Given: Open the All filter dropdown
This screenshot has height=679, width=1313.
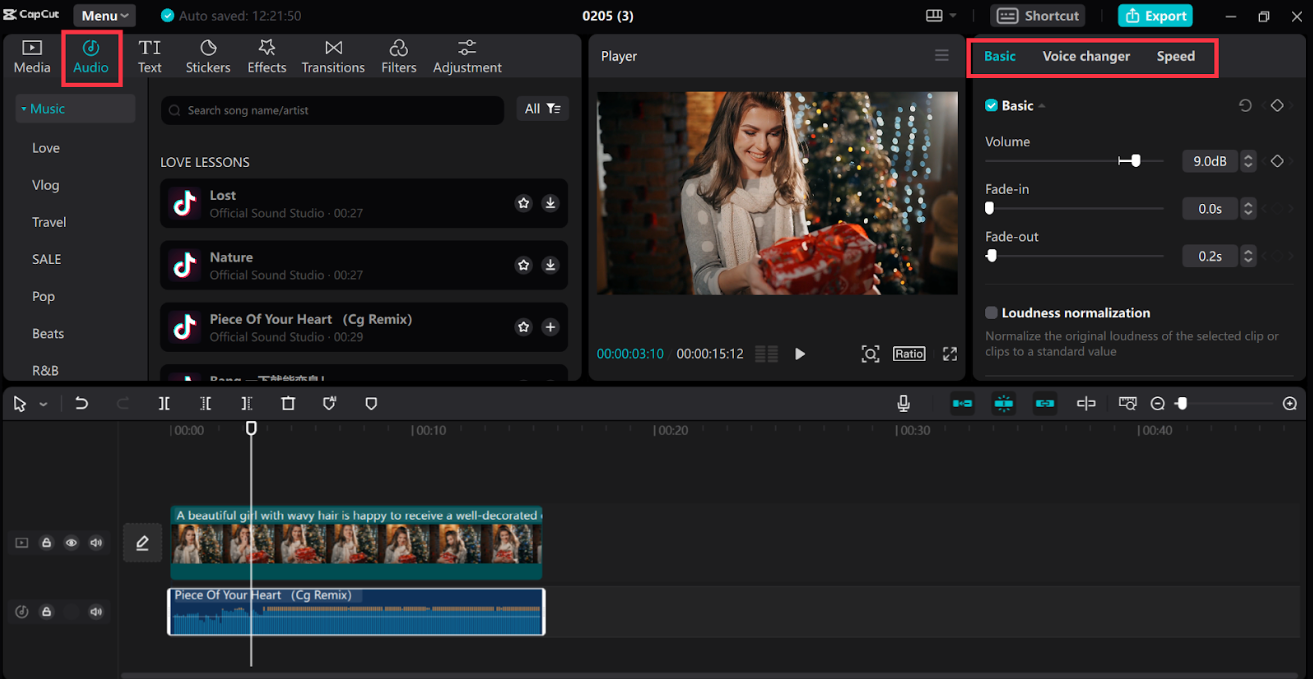Looking at the screenshot, I should click(542, 109).
